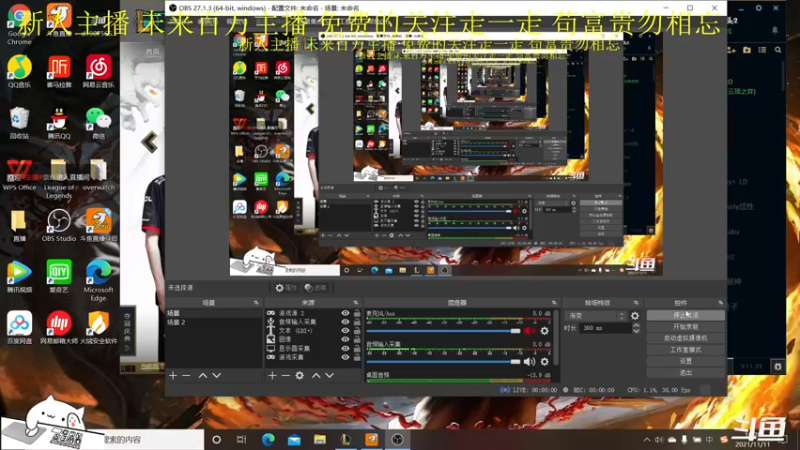Show hidden system tray icons chevron
This screenshot has height=450, width=800.
pyautogui.click(x=647, y=439)
